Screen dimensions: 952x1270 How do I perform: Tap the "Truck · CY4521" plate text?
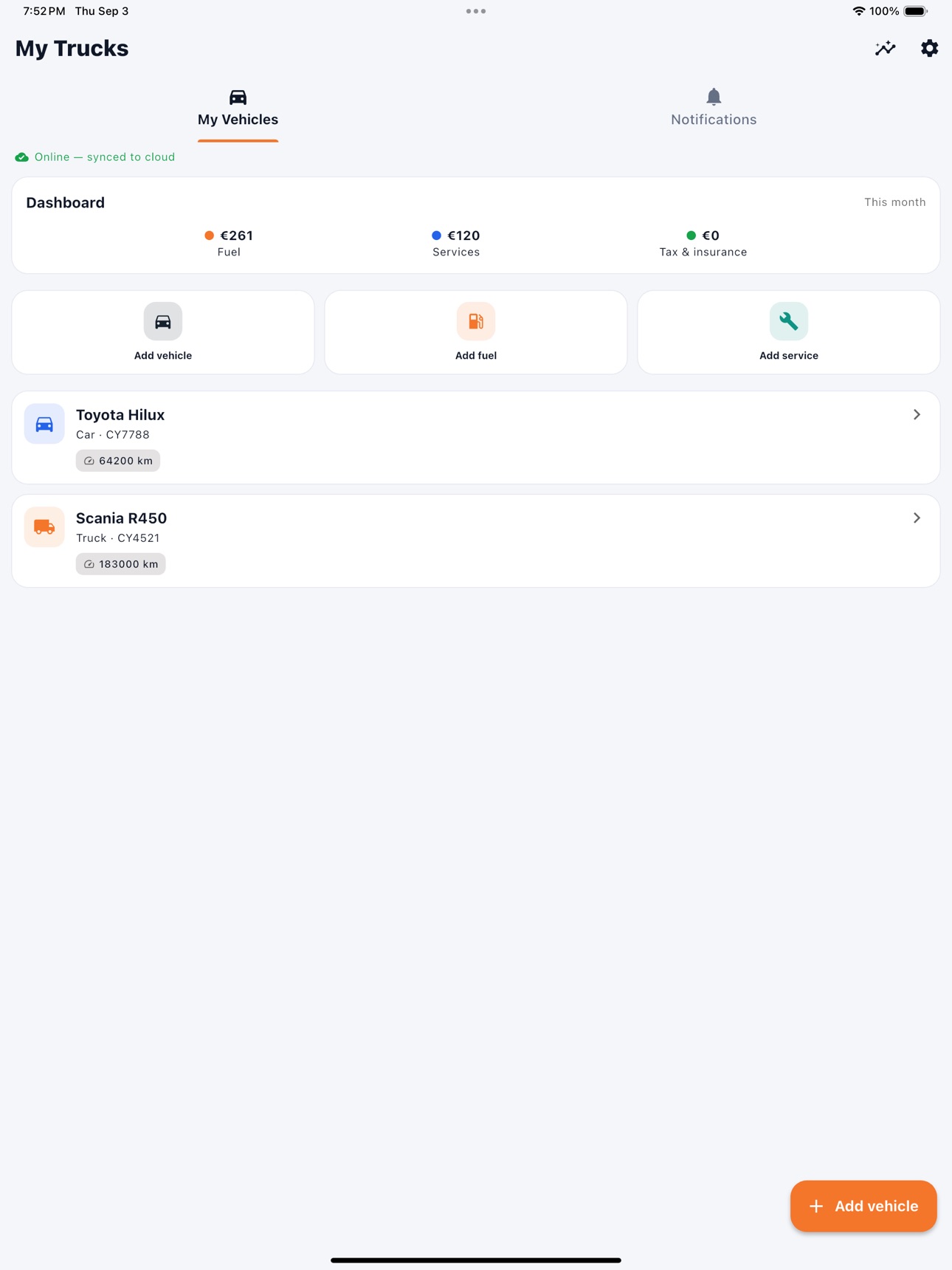pos(118,538)
